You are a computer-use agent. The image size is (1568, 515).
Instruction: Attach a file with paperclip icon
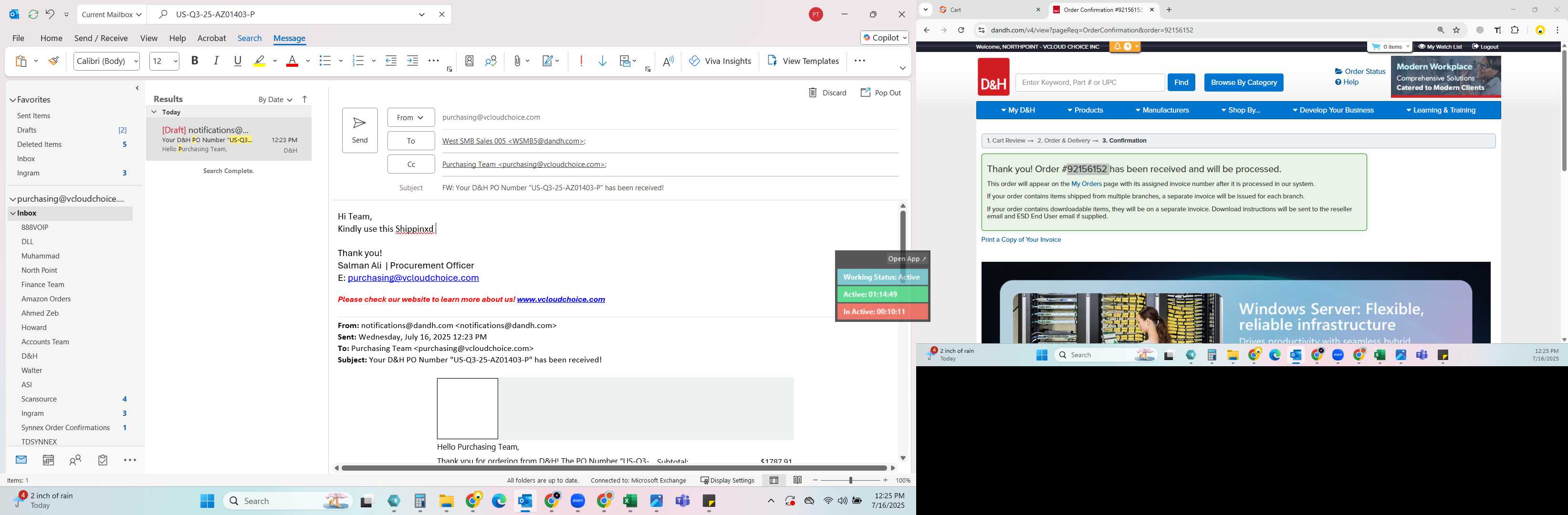tap(517, 61)
